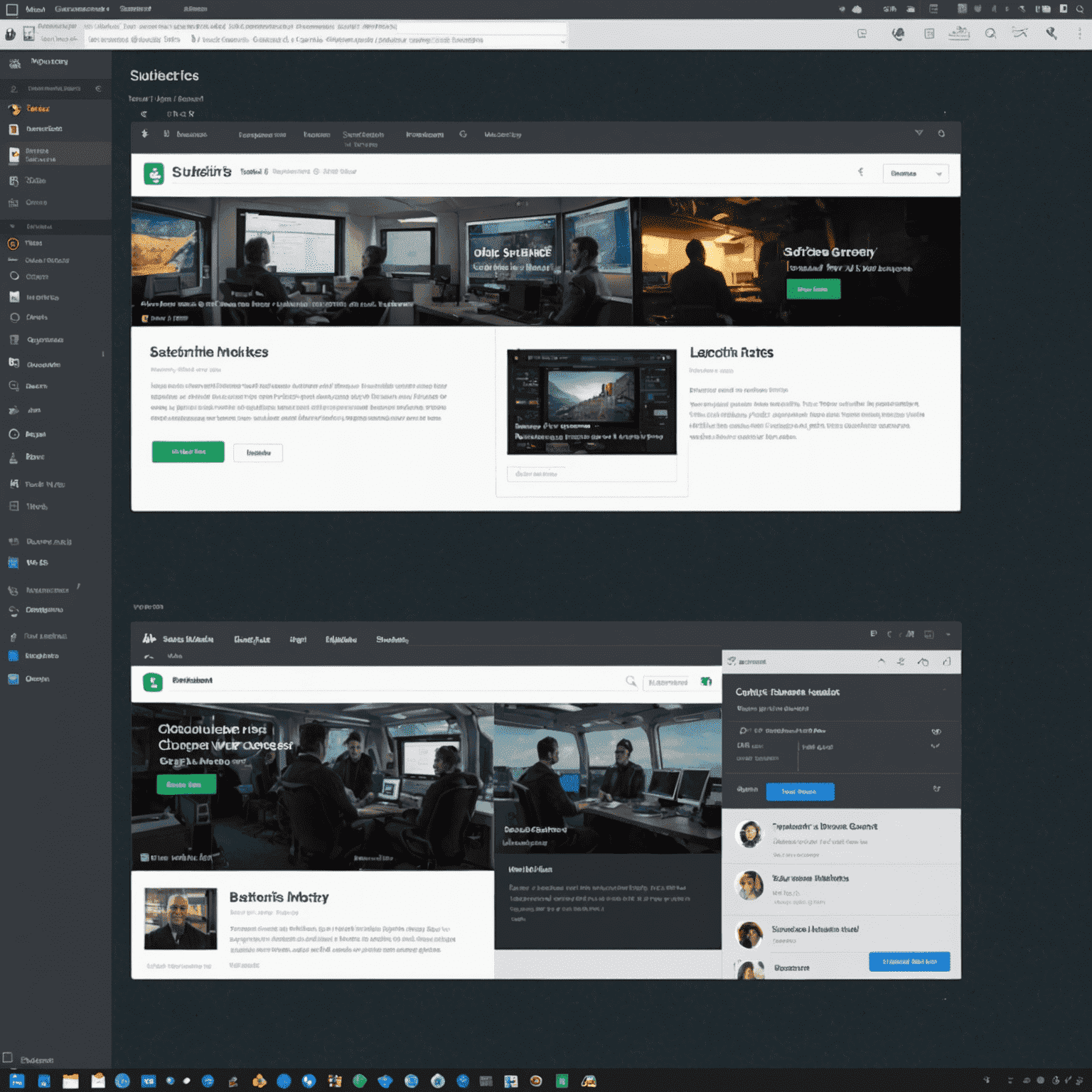Collapse the side panel with its up chevron
1092x1092 pixels.
[x=882, y=661]
